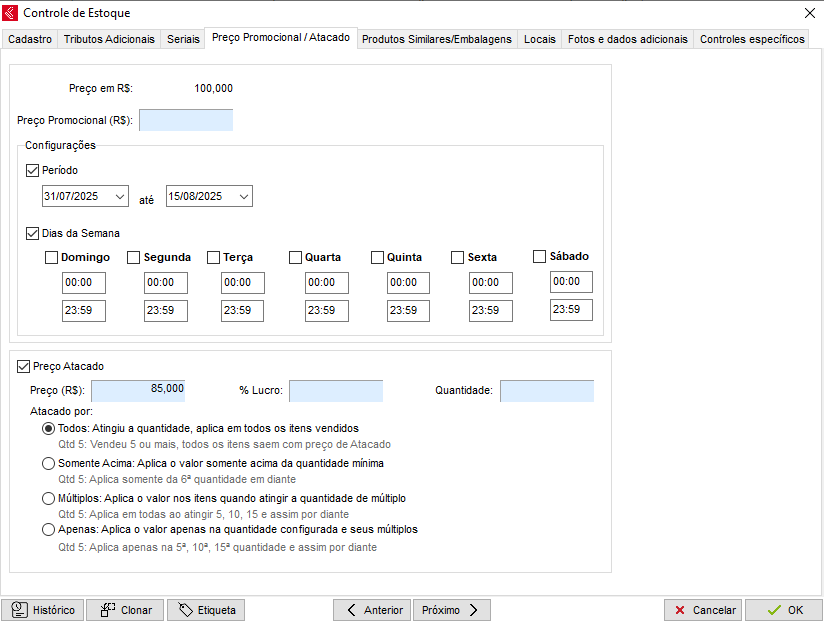824x627 pixels.
Task: Click the Controle de Estoque app icon
Action: click(x=11, y=13)
